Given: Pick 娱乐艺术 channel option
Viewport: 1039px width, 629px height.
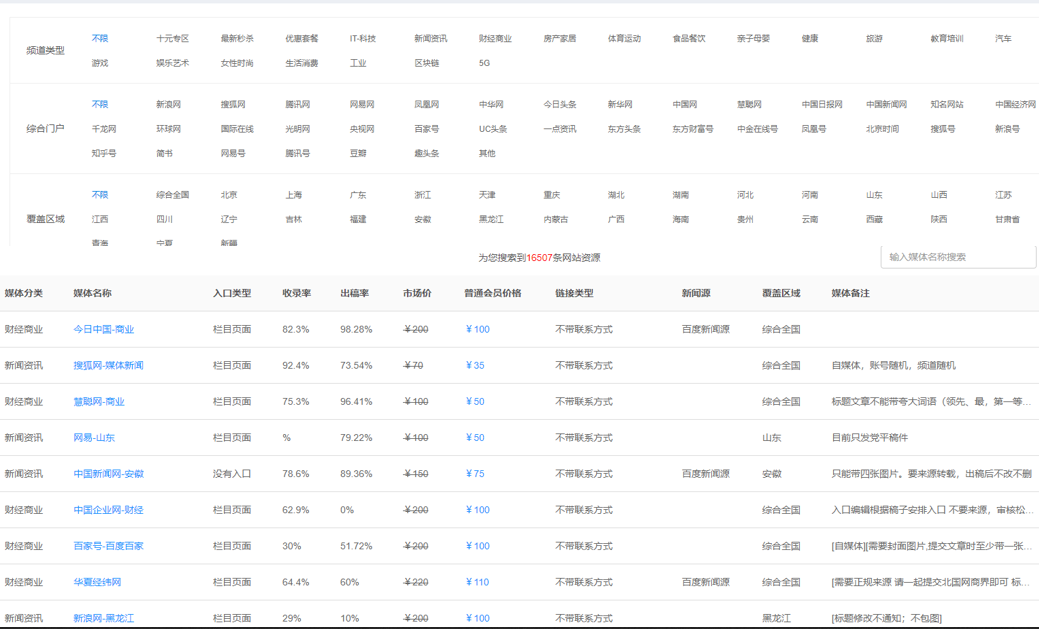Looking at the screenshot, I should (172, 63).
